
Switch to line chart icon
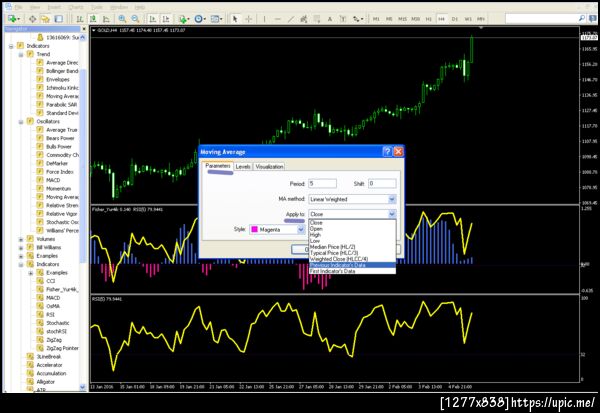tap(106, 19)
